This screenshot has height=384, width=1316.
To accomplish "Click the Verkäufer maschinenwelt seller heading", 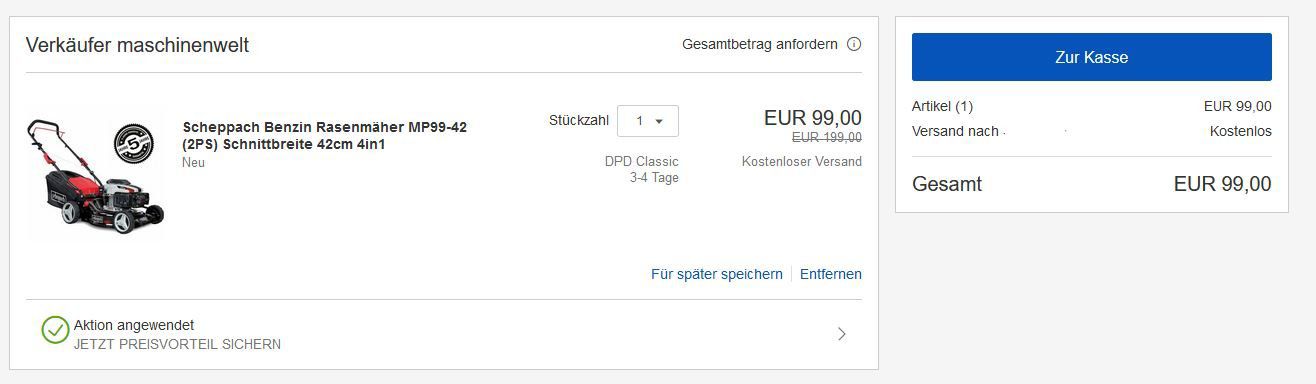I will [x=137, y=45].
